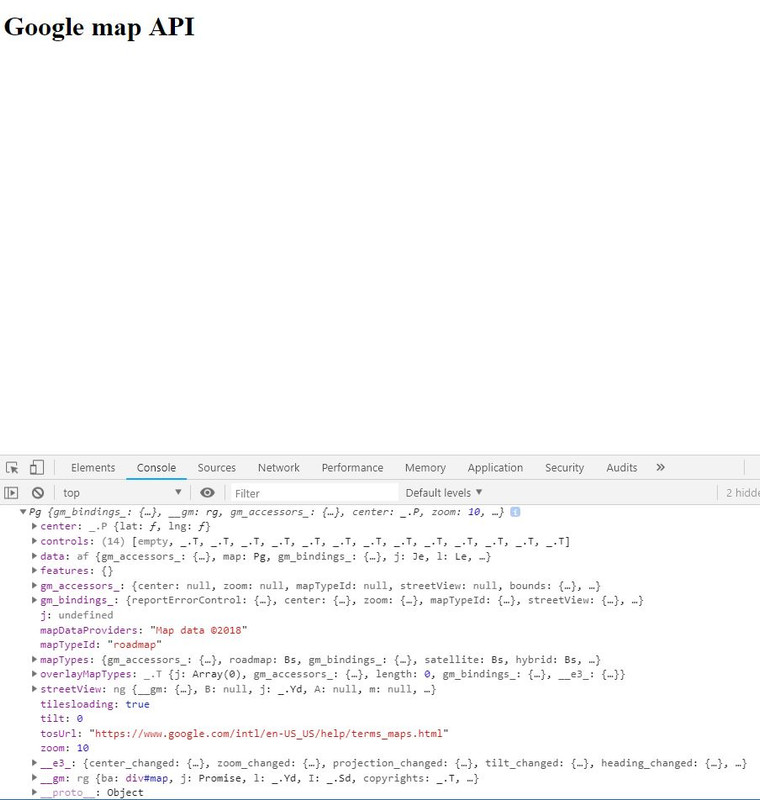Image resolution: width=760 pixels, height=800 pixels.
Task: Open the Application tab
Action: coord(495,467)
